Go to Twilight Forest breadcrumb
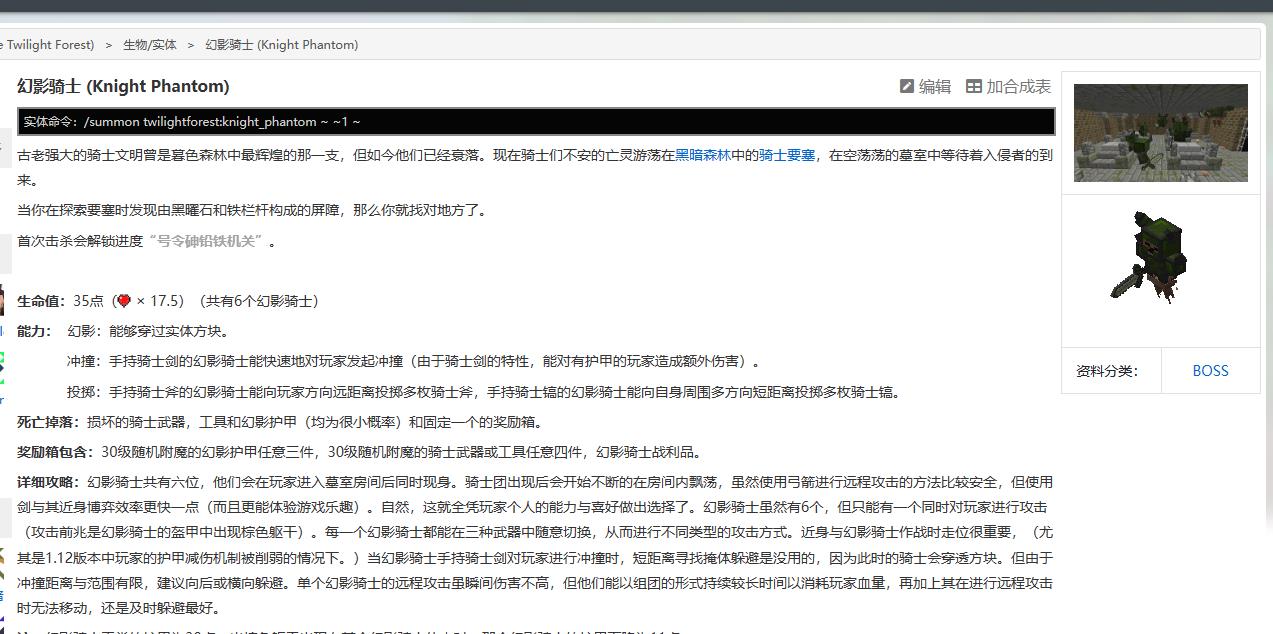Screen dimensions: 1273x634 point(47,45)
